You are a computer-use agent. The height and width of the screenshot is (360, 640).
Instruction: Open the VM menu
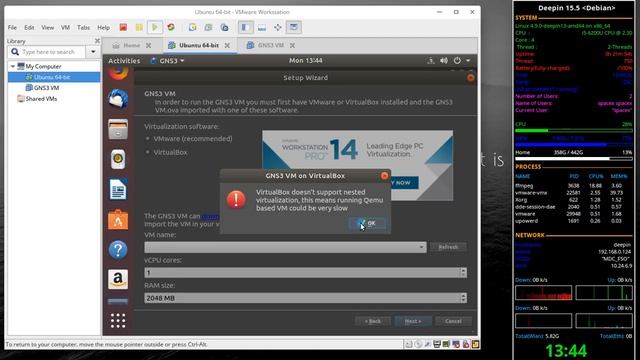tap(65, 27)
